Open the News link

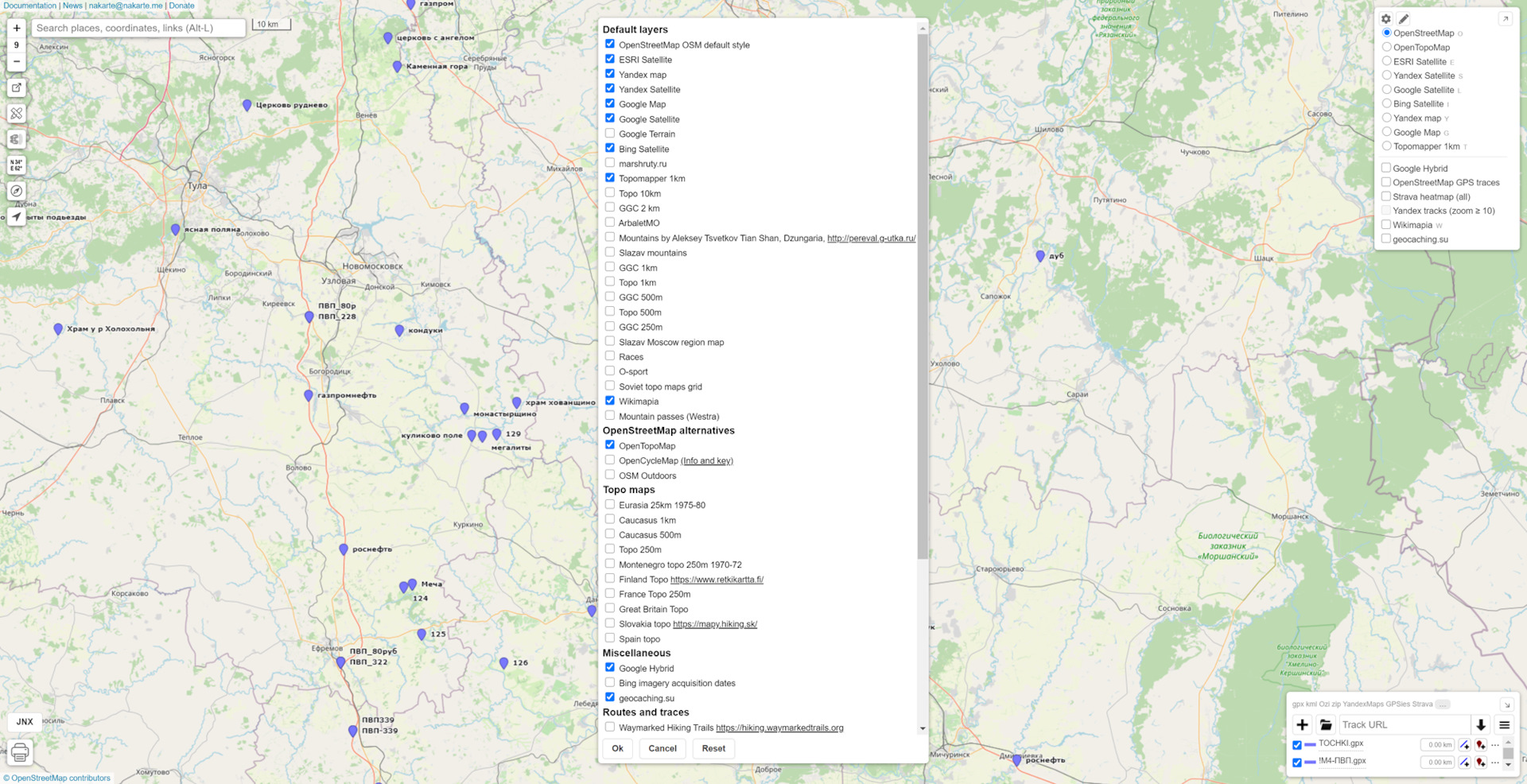(72, 6)
